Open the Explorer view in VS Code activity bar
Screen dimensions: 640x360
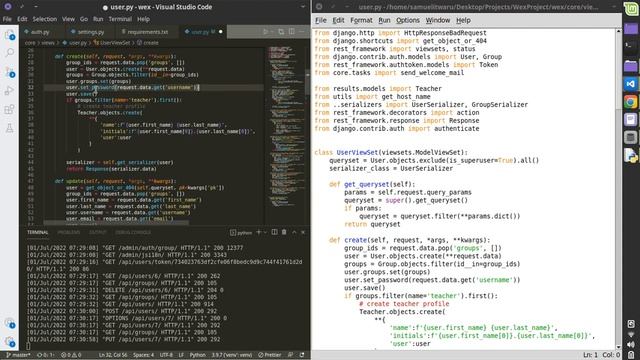[9, 35]
